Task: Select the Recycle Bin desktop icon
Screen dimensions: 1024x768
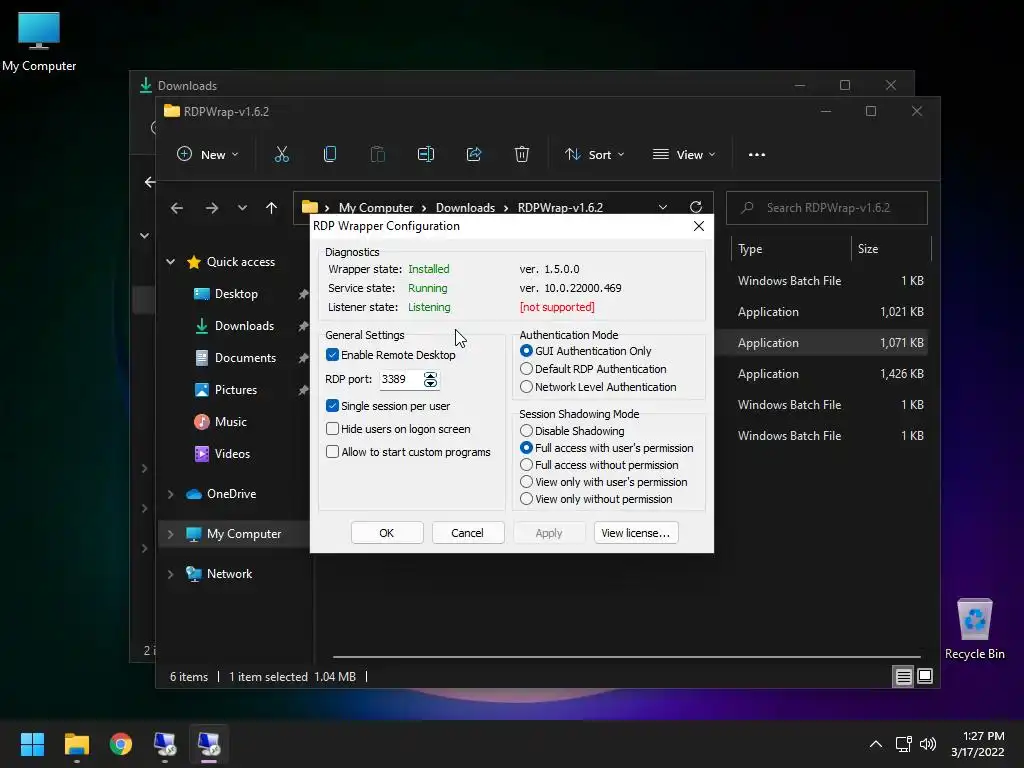Action: pos(974,628)
